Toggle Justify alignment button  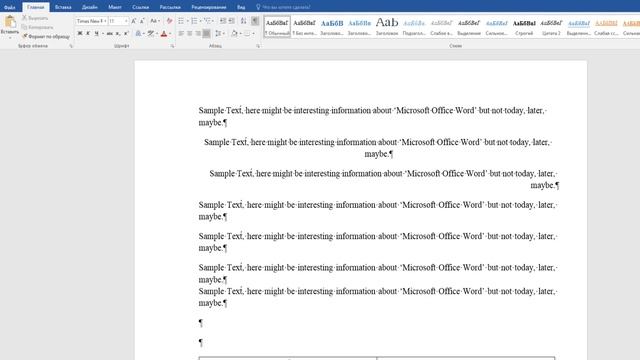207,33
